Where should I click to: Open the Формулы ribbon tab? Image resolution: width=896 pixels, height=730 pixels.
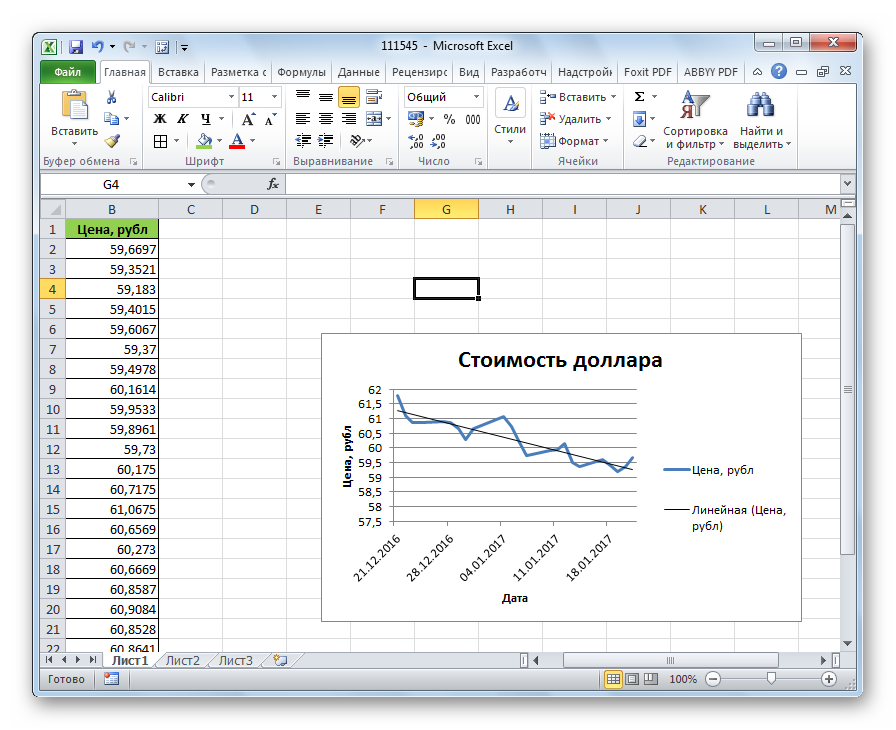(301, 72)
